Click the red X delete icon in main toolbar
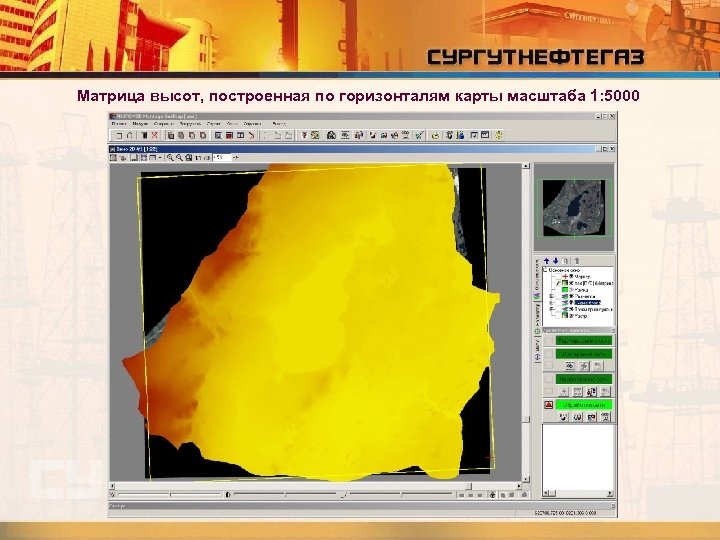 click(x=154, y=135)
